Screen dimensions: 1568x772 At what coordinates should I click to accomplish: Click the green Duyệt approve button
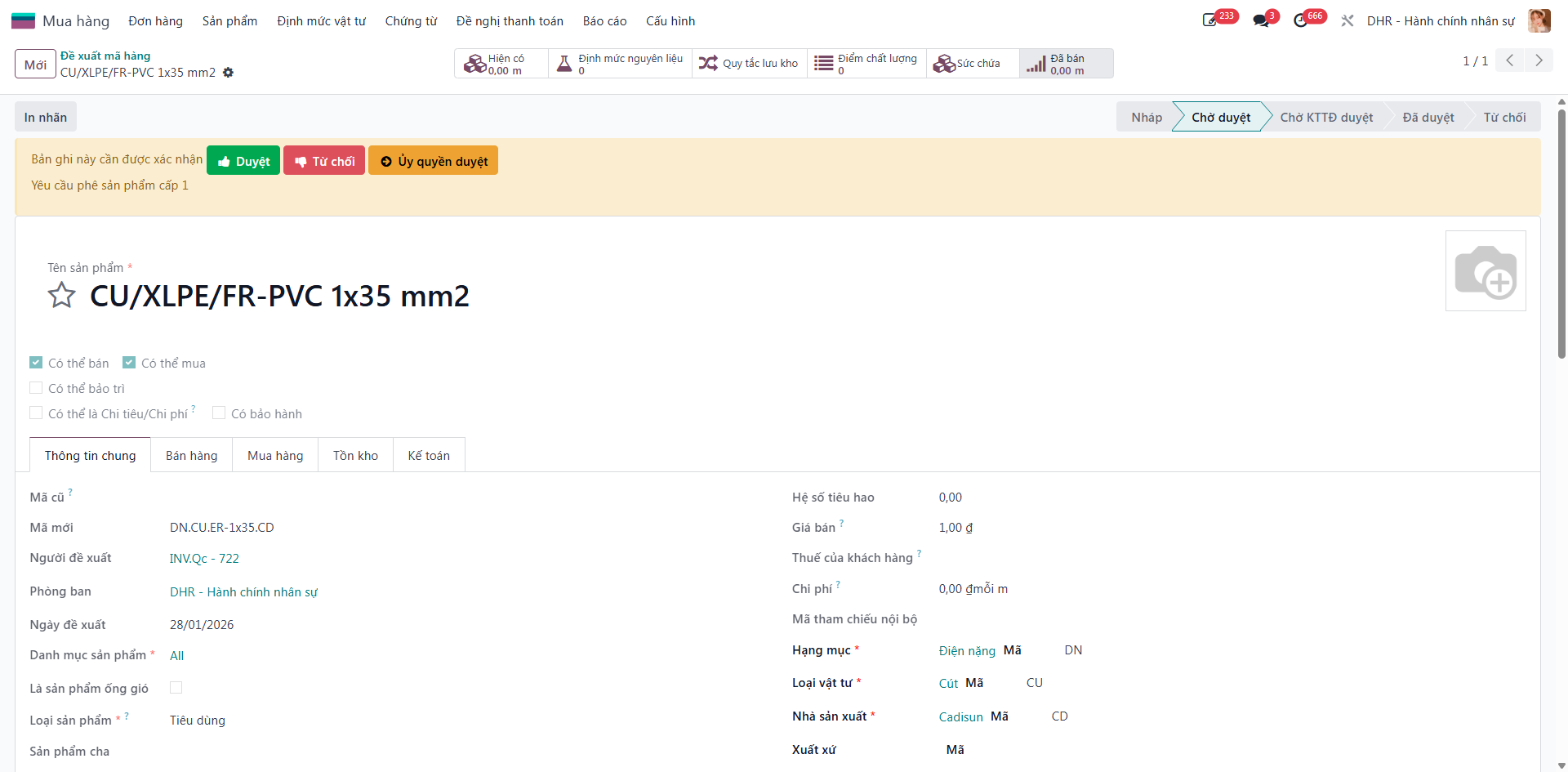(243, 161)
